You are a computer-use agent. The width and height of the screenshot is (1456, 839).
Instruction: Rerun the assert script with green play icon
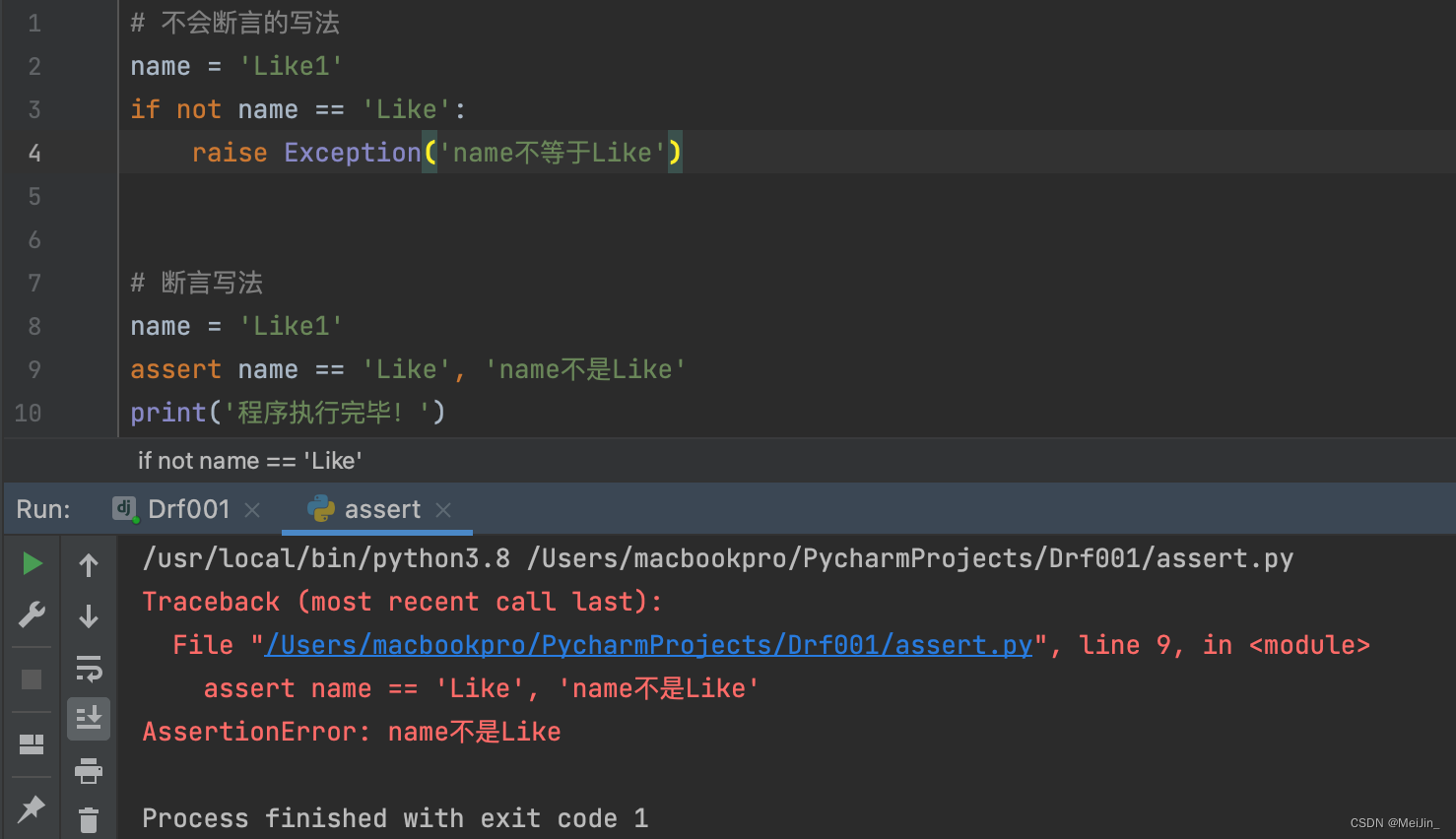coord(33,563)
